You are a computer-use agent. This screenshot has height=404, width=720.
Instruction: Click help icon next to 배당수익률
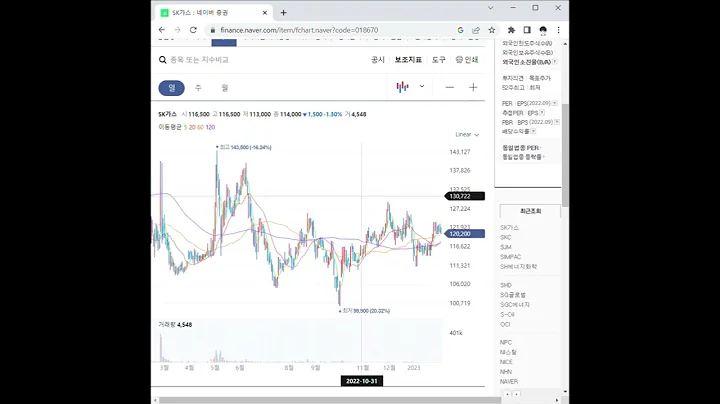point(533,131)
